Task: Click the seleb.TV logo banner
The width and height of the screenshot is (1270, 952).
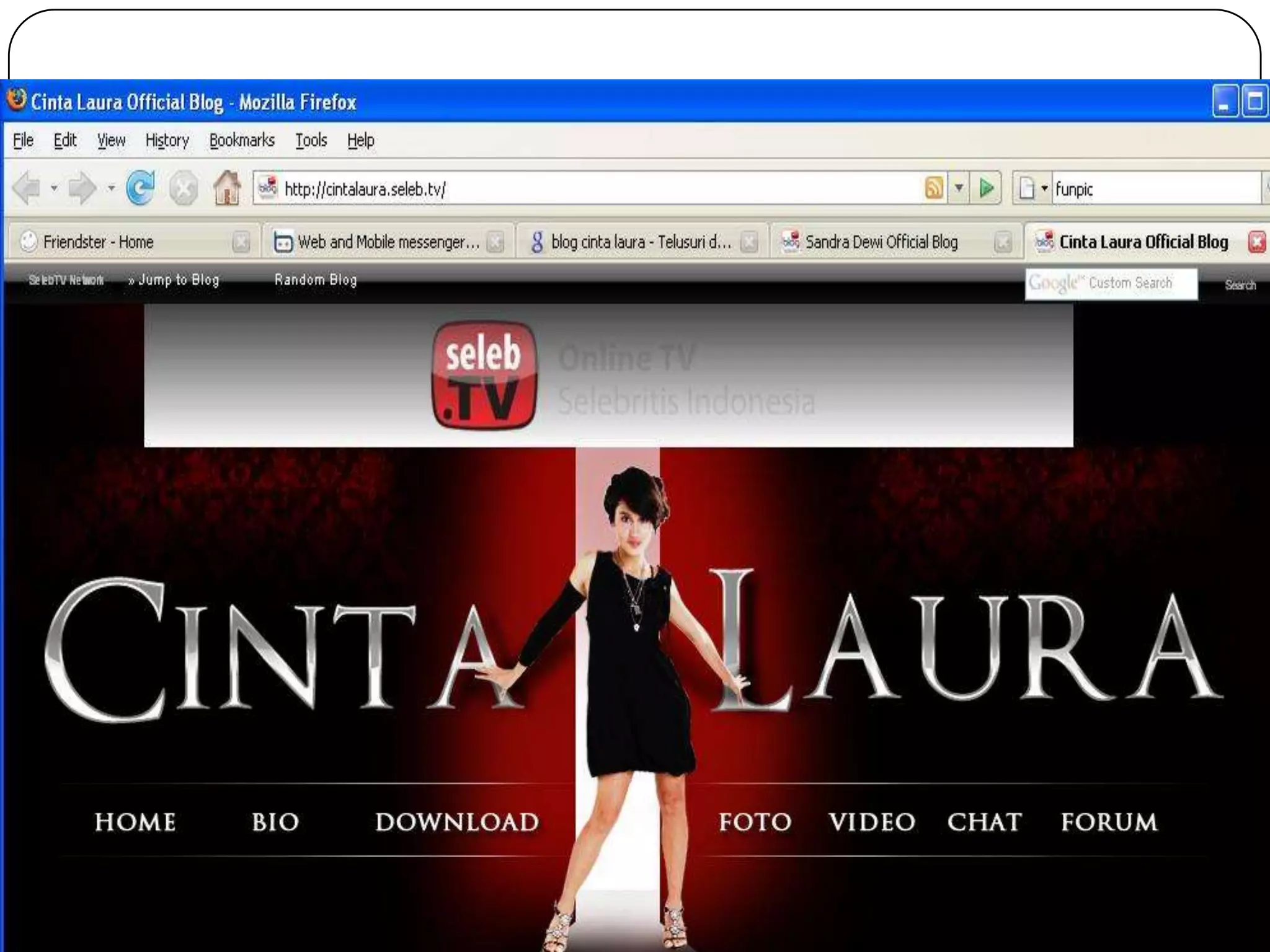Action: pyautogui.click(x=484, y=375)
